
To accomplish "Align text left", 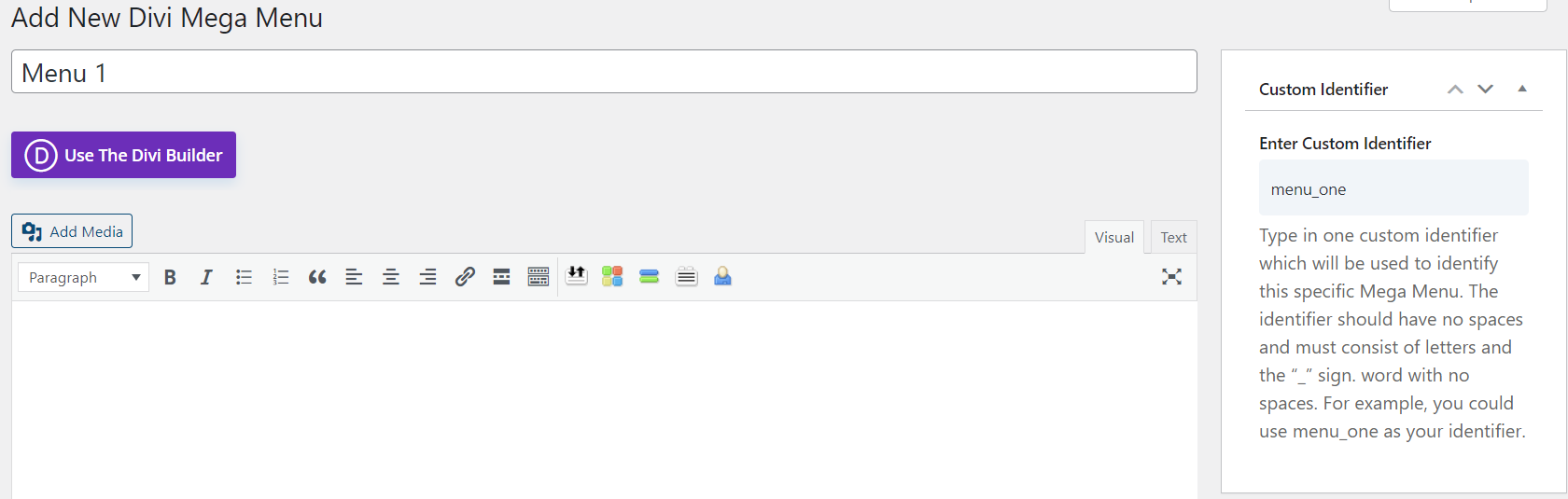I will click(x=354, y=277).
